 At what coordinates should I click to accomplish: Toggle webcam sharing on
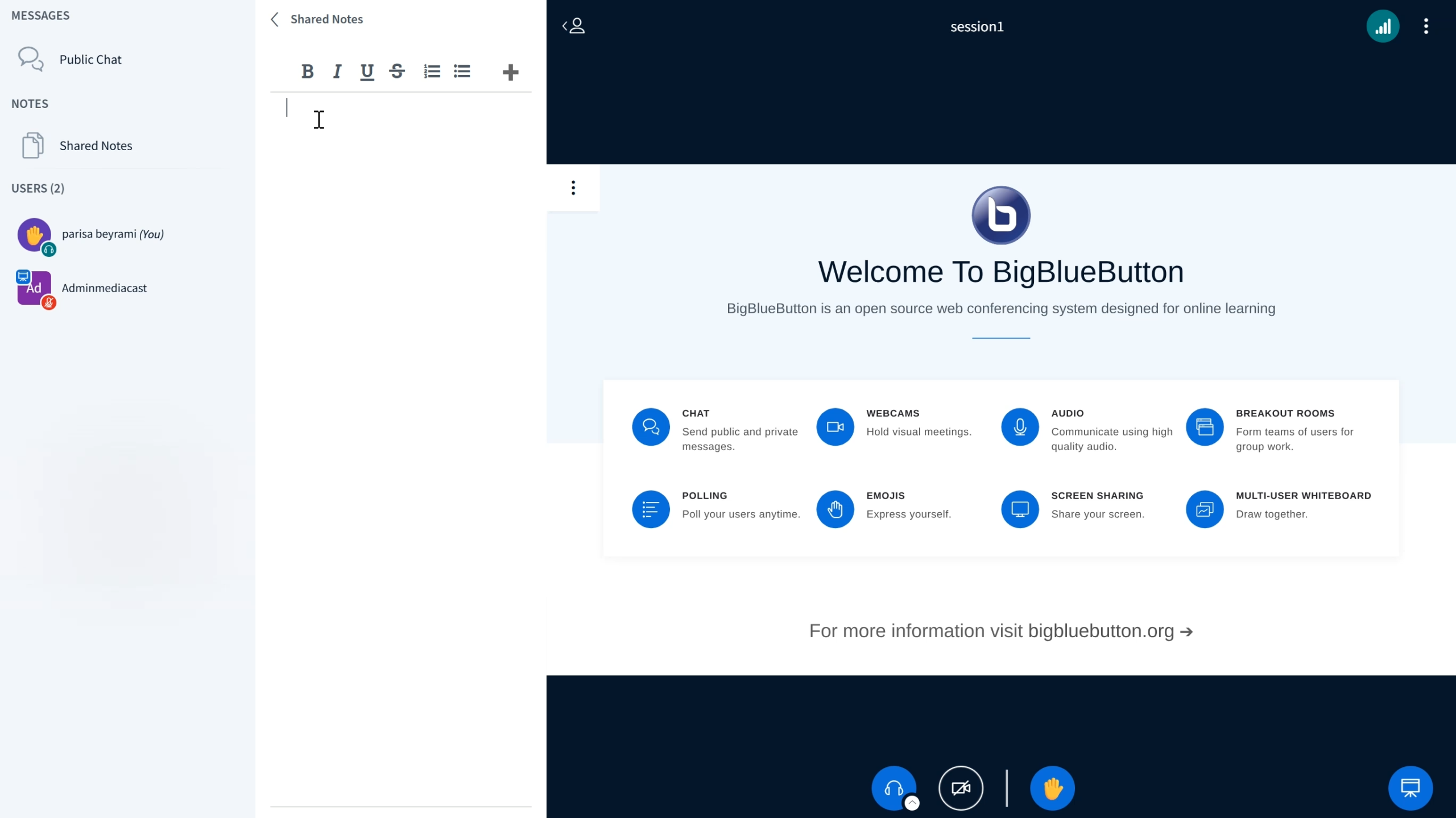(961, 788)
